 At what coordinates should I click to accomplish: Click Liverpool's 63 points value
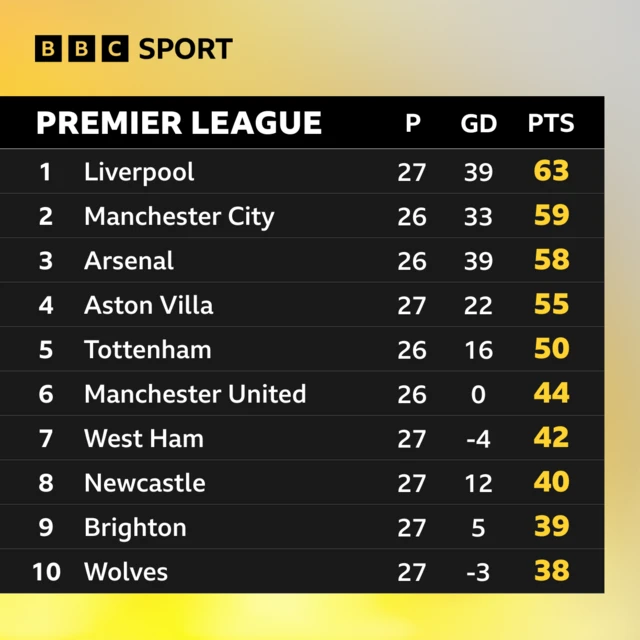(551, 171)
